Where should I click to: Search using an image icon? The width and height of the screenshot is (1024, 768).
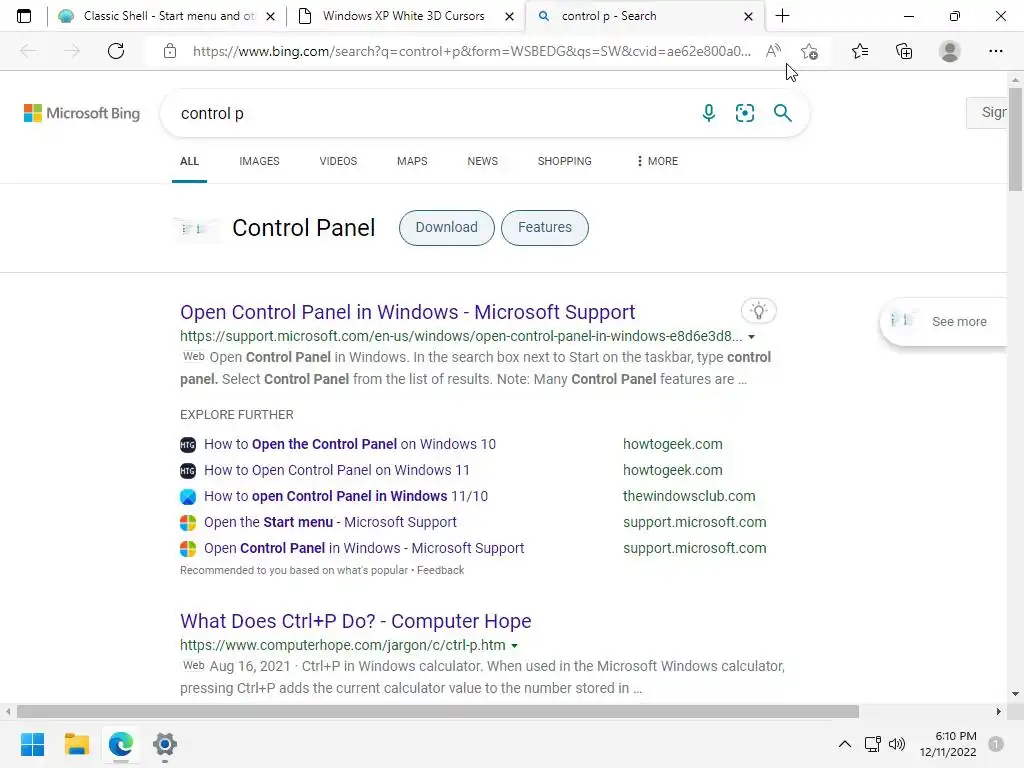745,113
